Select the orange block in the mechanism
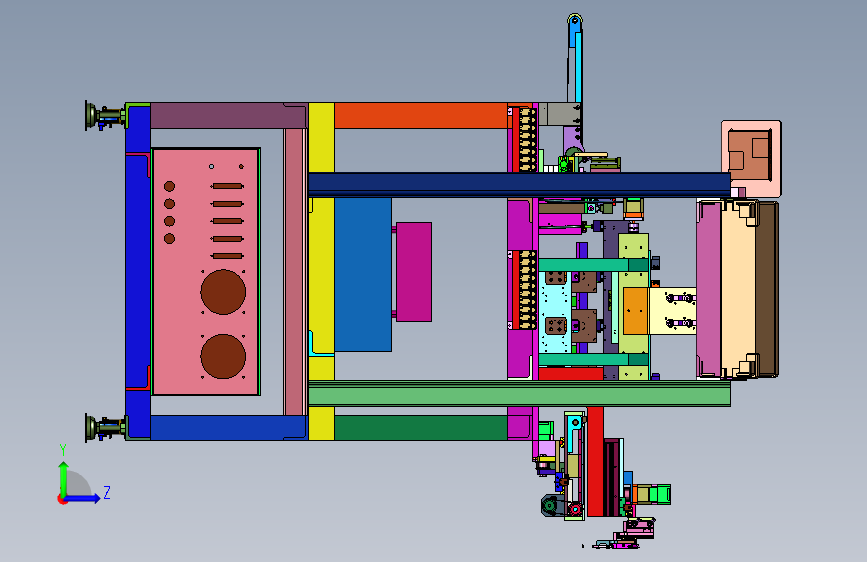867x562 pixels. point(635,311)
